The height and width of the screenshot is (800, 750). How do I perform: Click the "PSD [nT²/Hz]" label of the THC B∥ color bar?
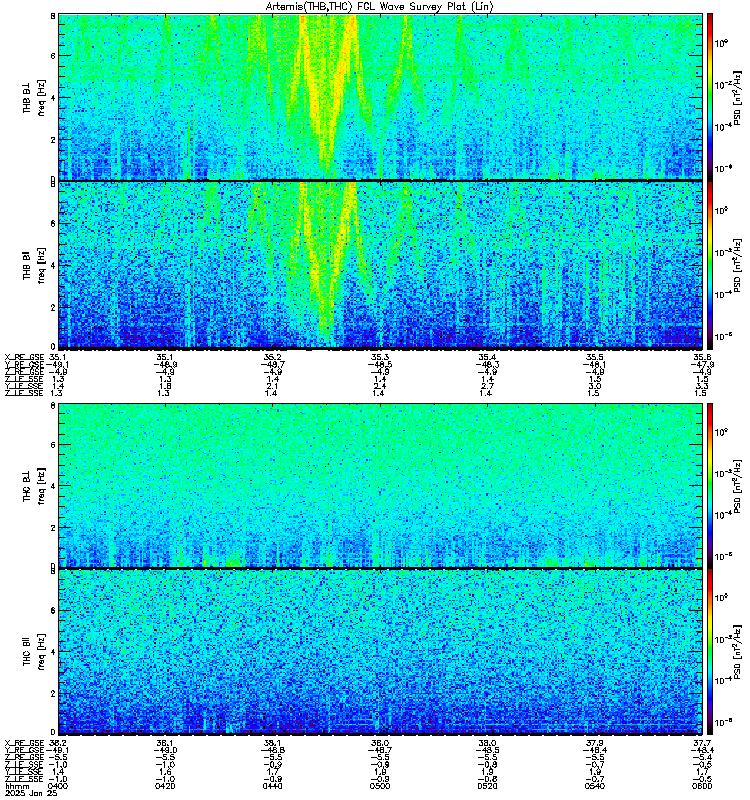pyautogui.click(x=737, y=652)
